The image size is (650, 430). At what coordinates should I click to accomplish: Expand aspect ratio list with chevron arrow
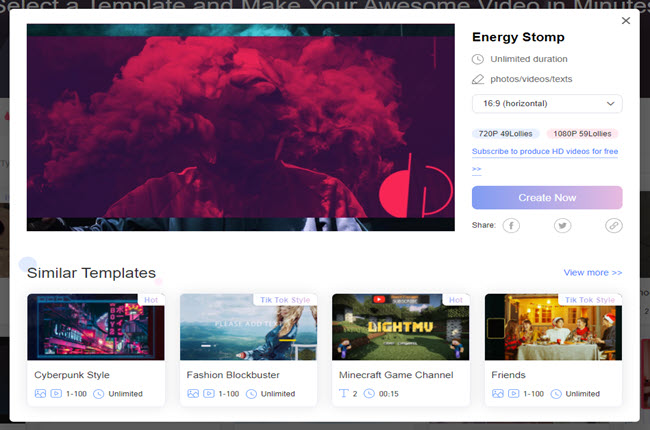pos(610,104)
